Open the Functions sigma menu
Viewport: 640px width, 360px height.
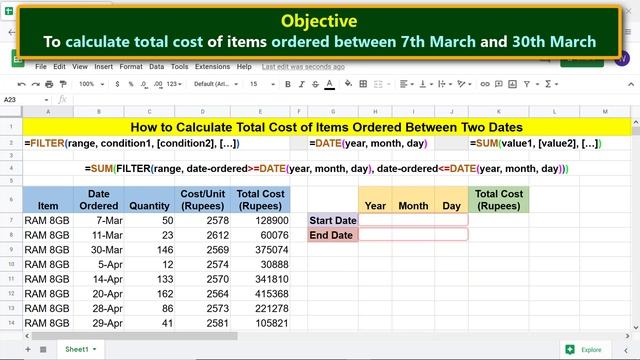[551, 84]
